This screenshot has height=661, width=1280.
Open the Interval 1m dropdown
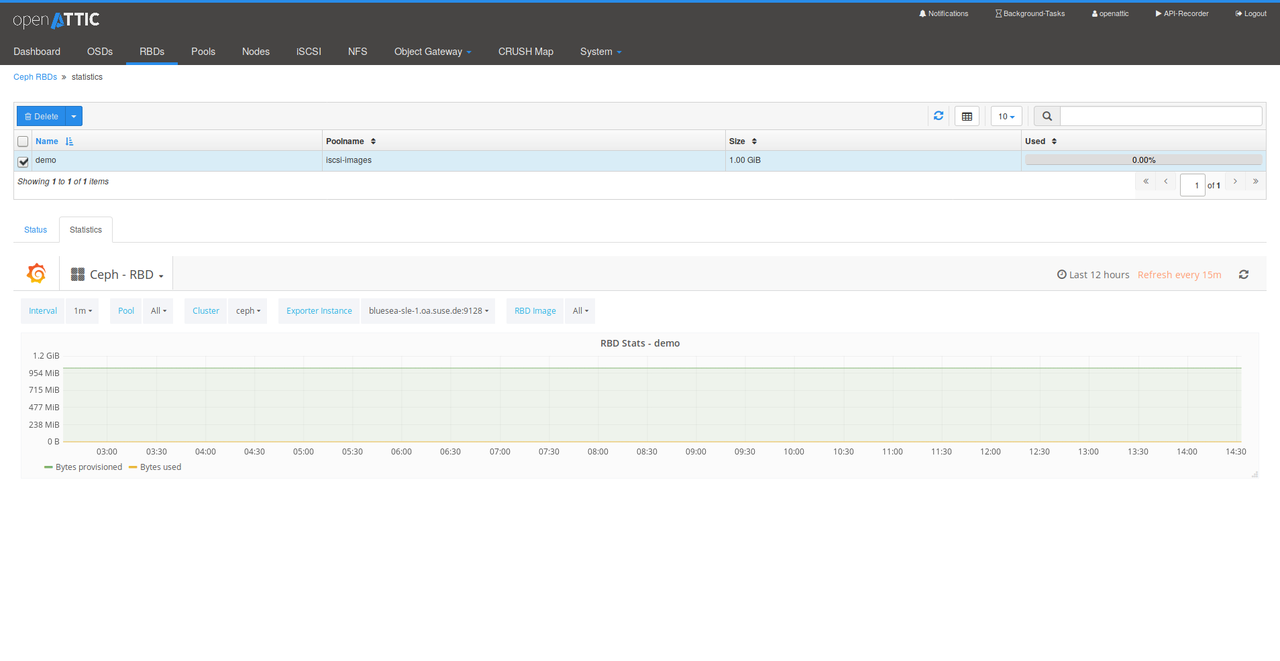click(82, 311)
